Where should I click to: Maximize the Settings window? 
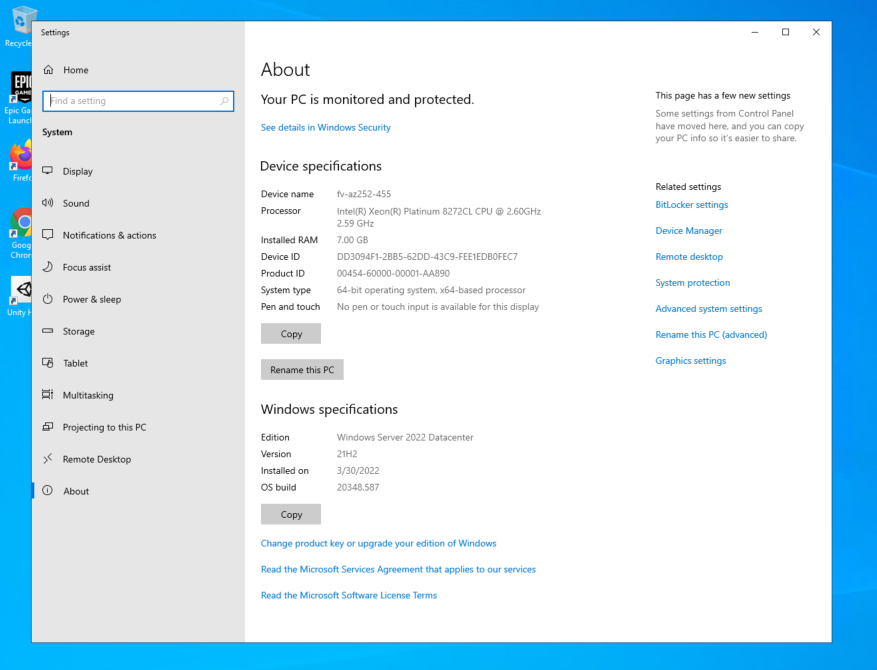pos(785,32)
